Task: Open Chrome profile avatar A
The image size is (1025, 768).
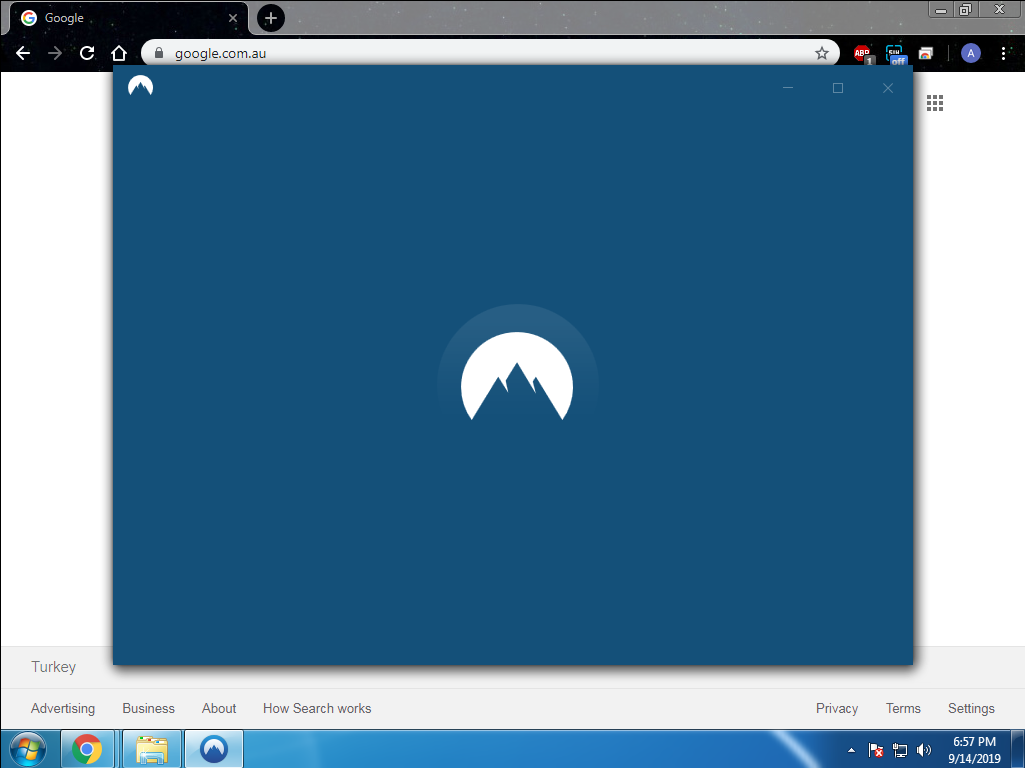Action: coord(971,53)
